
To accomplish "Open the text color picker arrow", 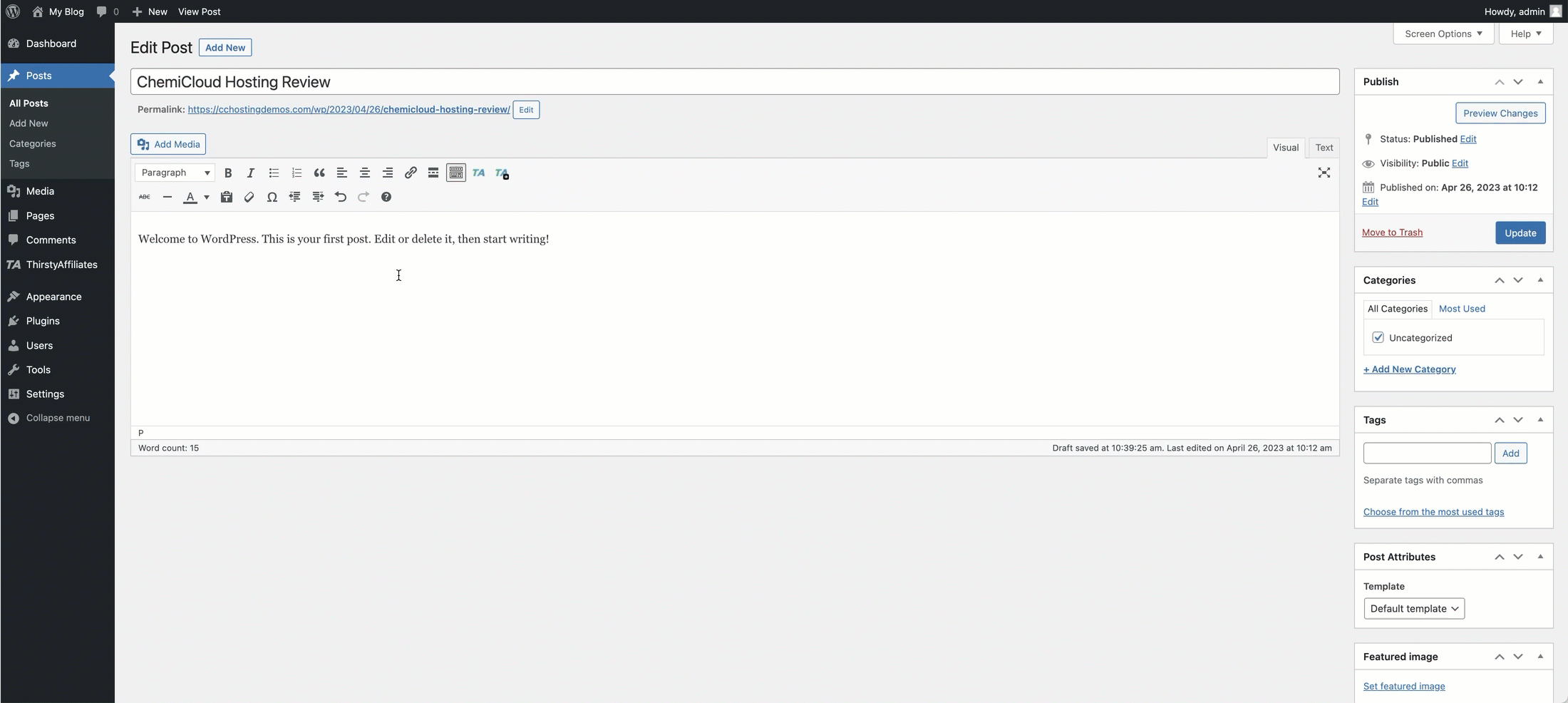I will pos(206,197).
